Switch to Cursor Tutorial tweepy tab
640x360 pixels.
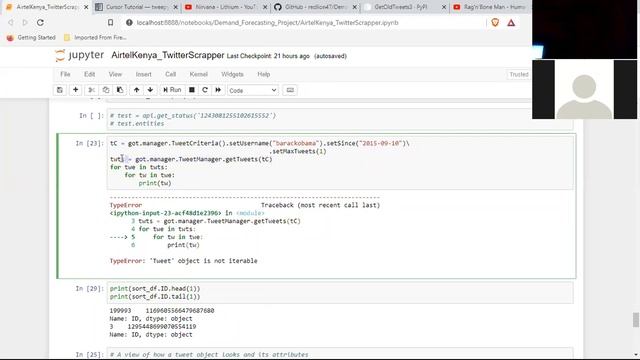point(136,7)
